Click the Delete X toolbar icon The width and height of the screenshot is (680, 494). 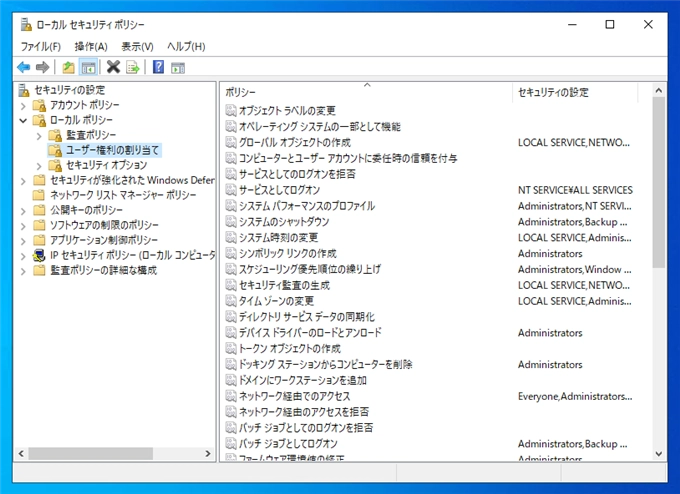tap(113, 67)
